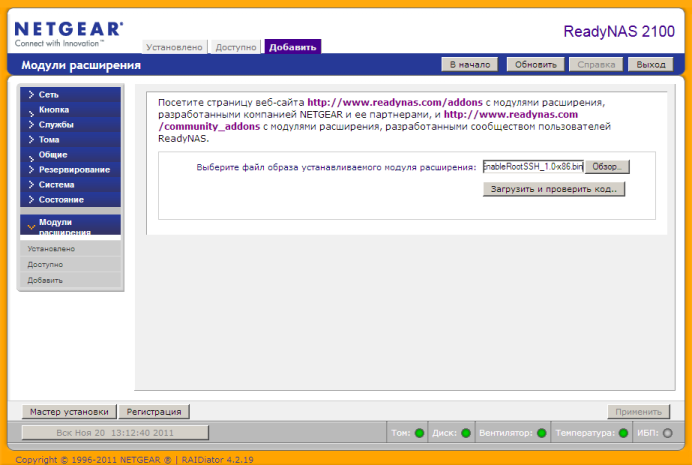Open the Установлено tab

click(x=174, y=47)
